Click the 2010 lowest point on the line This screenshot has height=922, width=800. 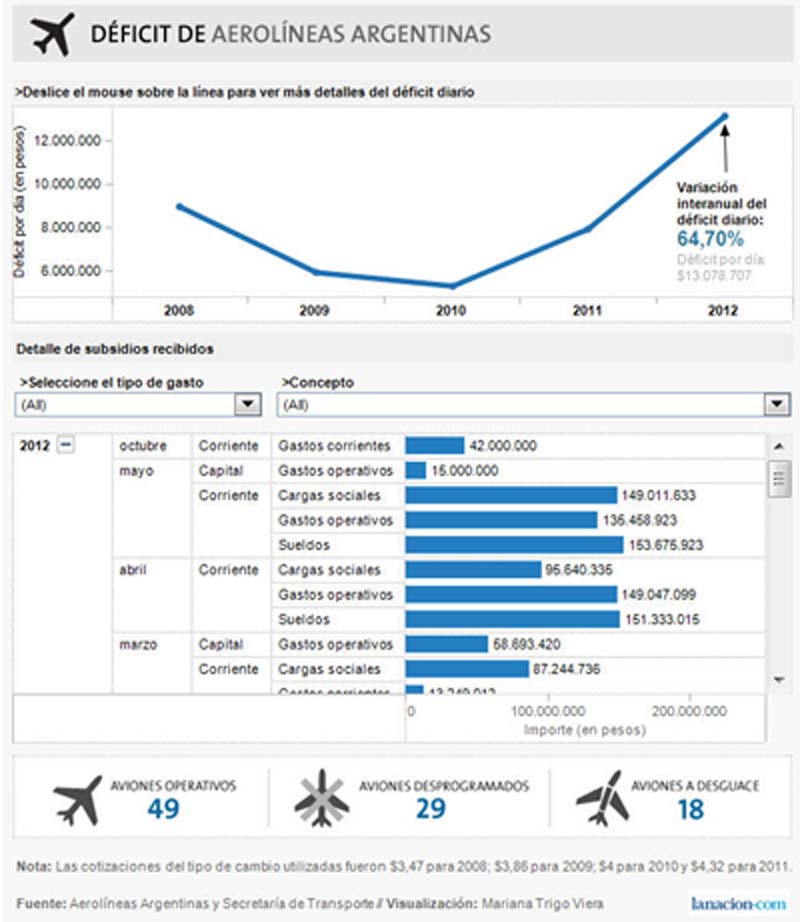point(453,286)
